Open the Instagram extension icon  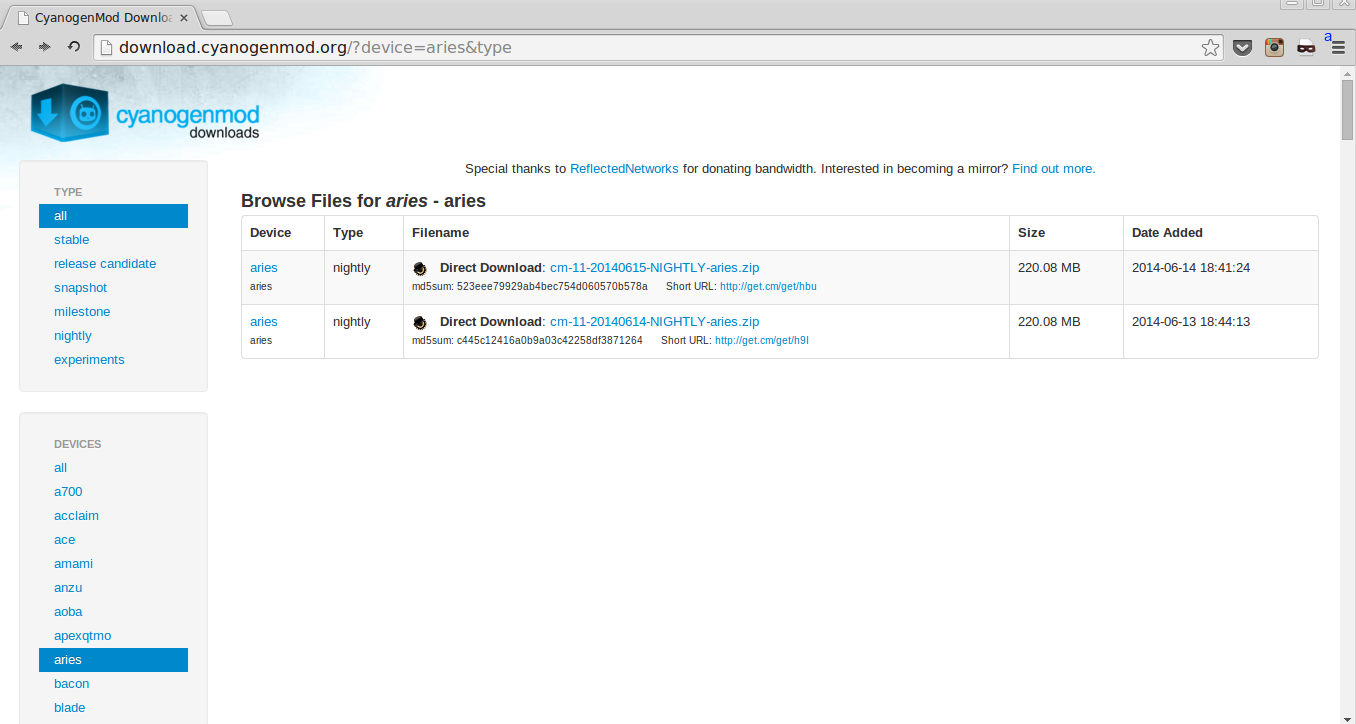tap(1274, 47)
